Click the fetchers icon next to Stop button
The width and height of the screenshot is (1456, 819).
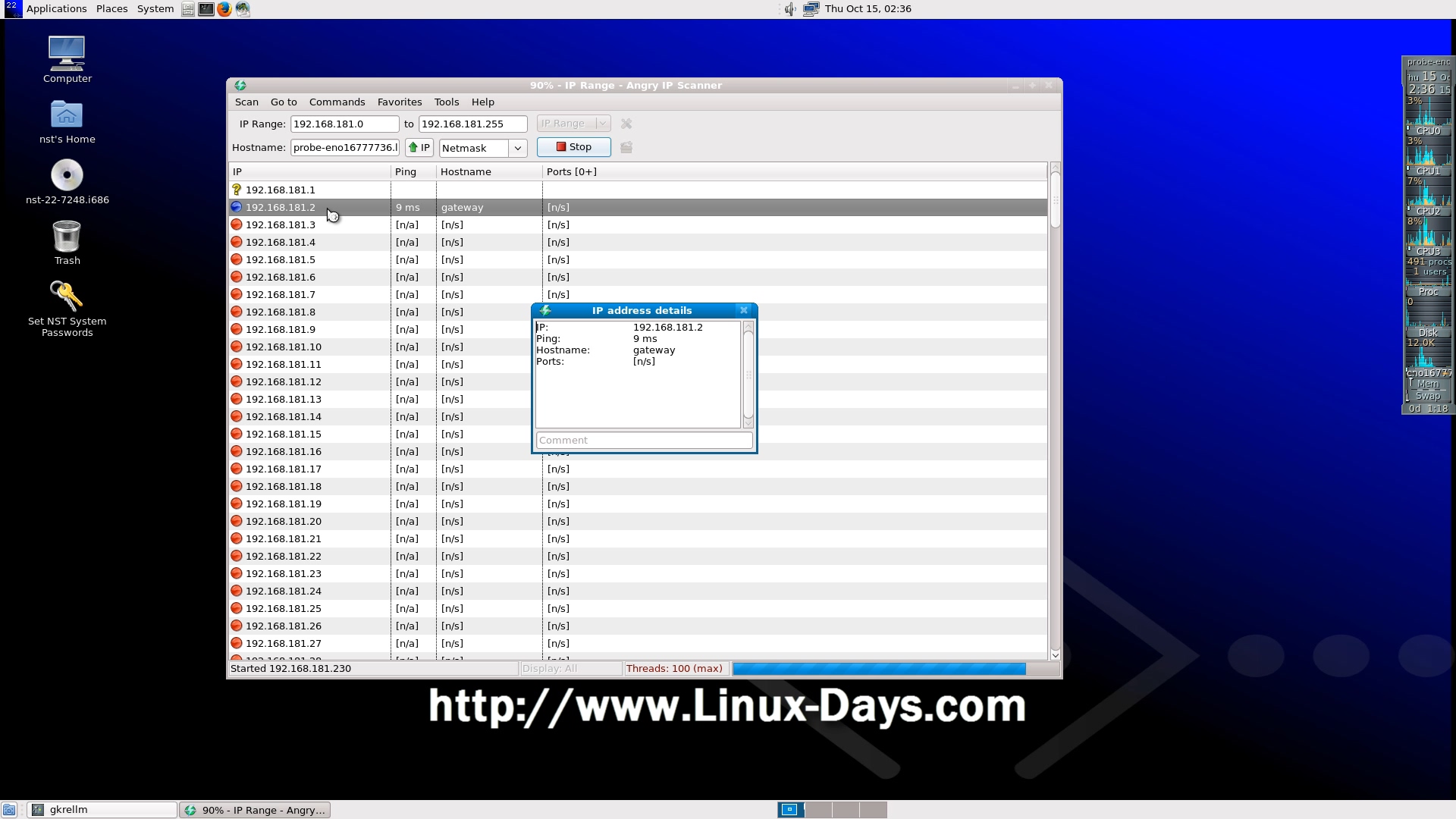(626, 147)
